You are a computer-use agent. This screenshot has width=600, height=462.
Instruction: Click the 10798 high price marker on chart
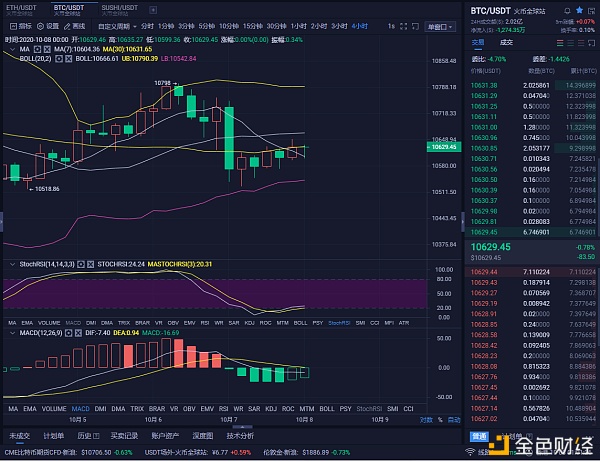pyautogui.click(x=164, y=81)
